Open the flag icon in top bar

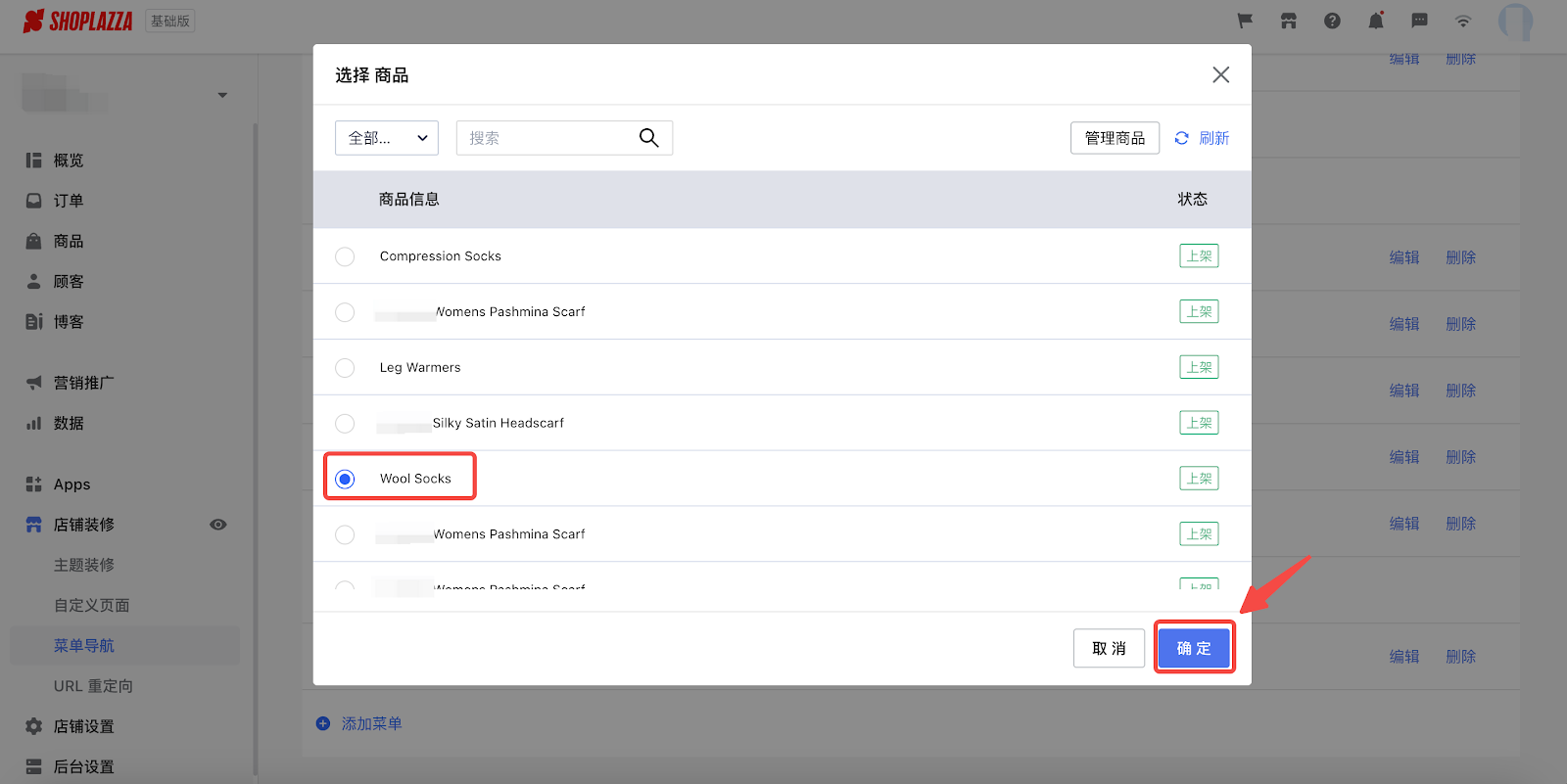[1245, 21]
